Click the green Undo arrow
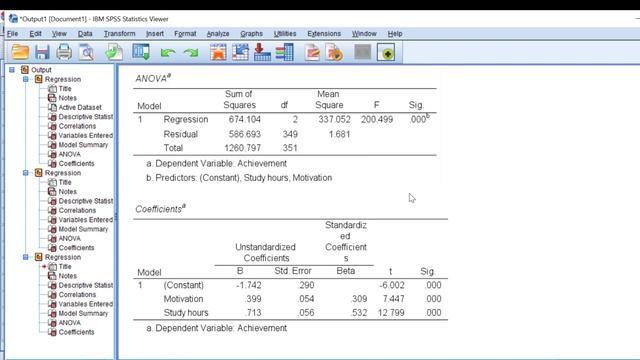This screenshot has width=640, height=360. click(x=168, y=53)
